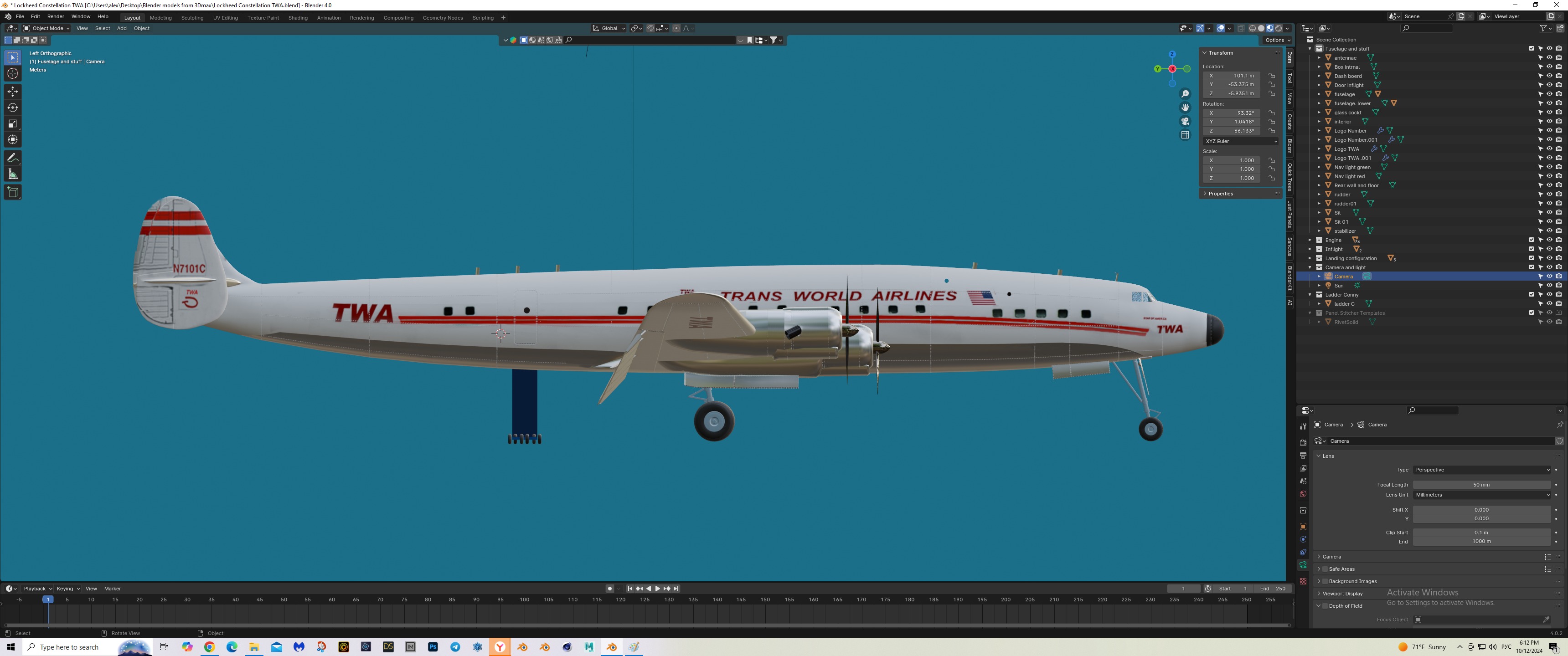Viewport: 1568px width, 656px height.
Task: Toggle X-ray mode in viewport header
Action: (x=1241, y=28)
